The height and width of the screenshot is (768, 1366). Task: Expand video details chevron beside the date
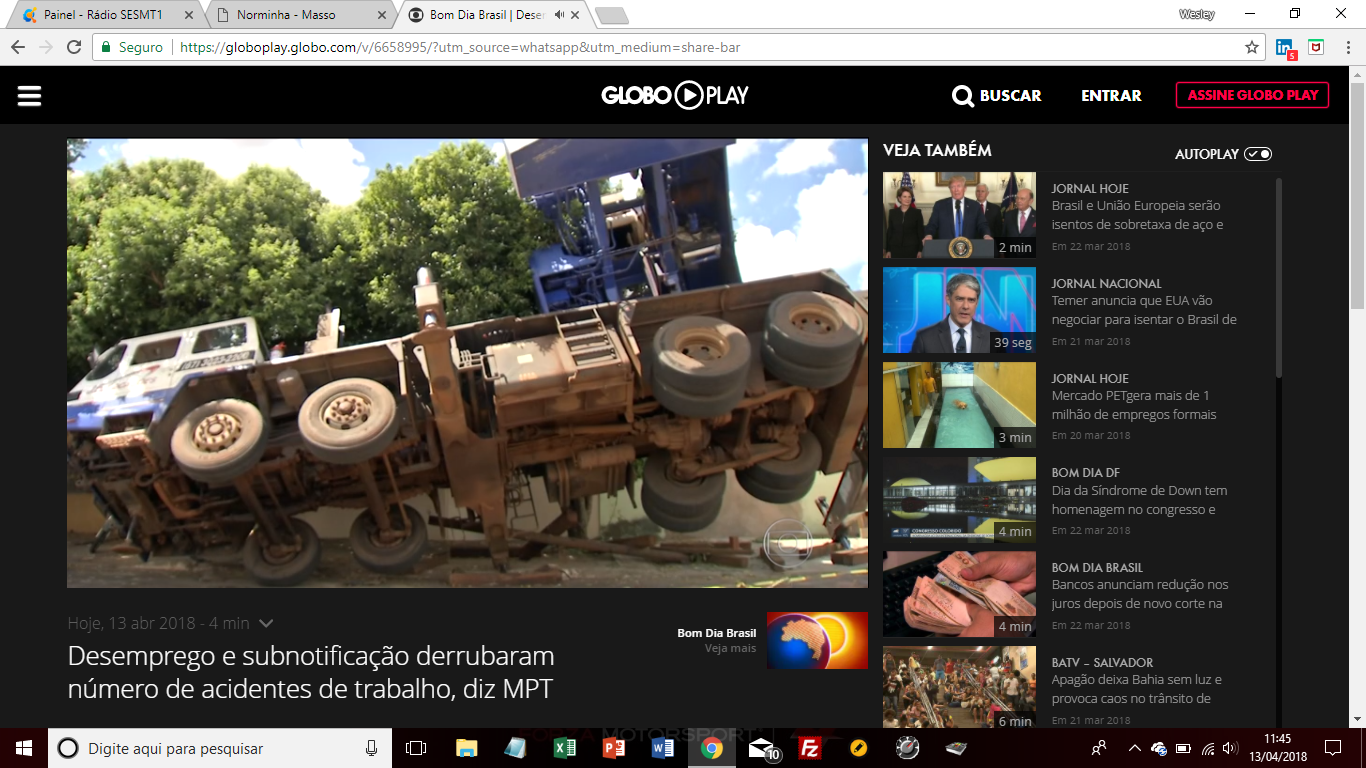tap(266, 623)
